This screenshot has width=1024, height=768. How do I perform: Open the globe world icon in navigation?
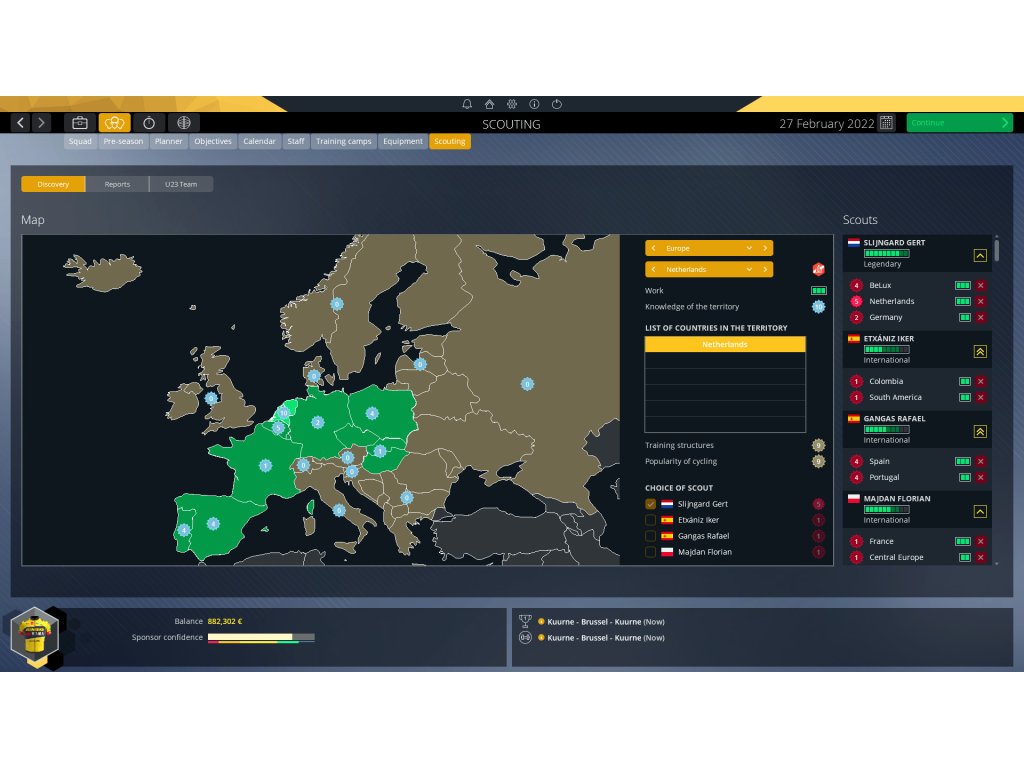click(x=182, y=123)
